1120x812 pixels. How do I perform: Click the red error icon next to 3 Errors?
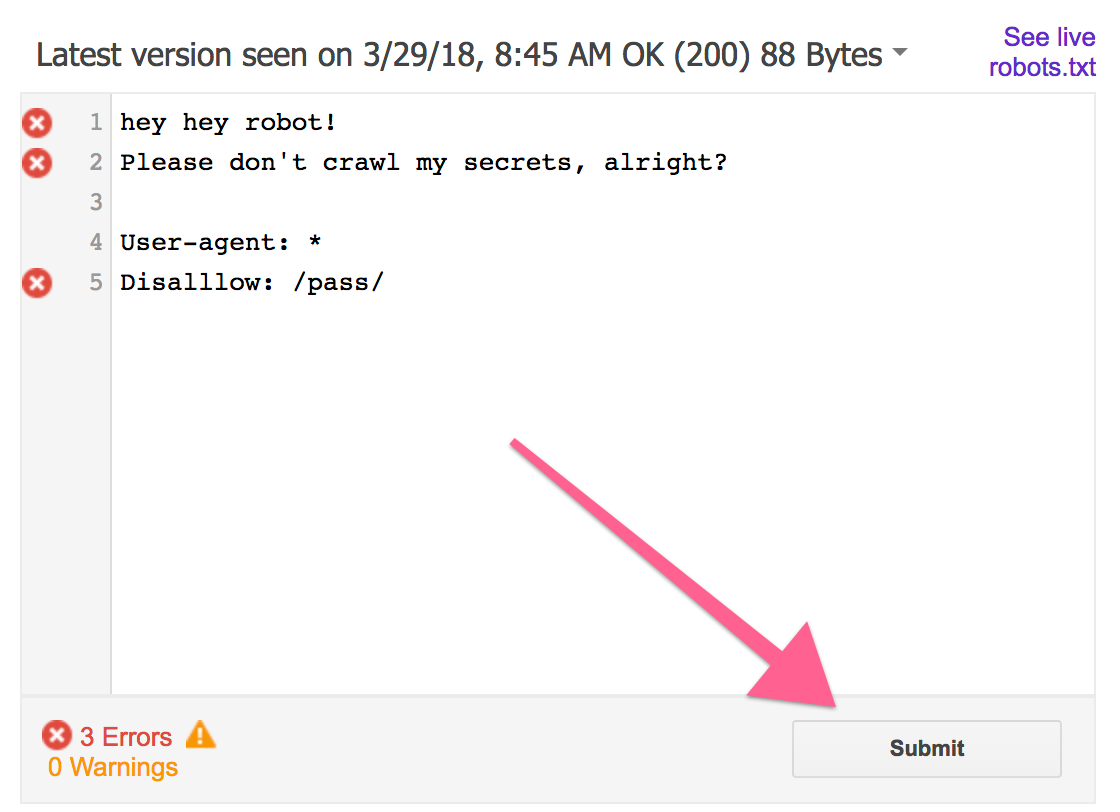(57, 737)
